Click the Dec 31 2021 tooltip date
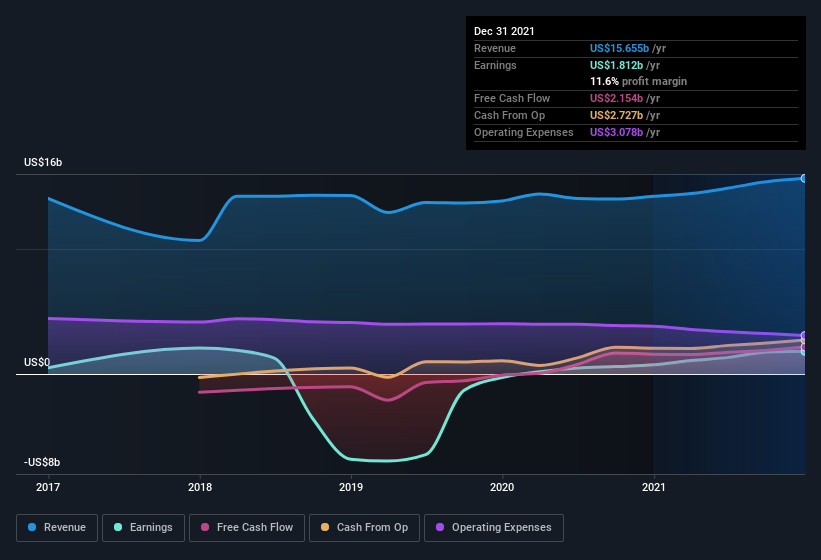The height and width of the screenshot is (560, 821). (x=504, y=31)
